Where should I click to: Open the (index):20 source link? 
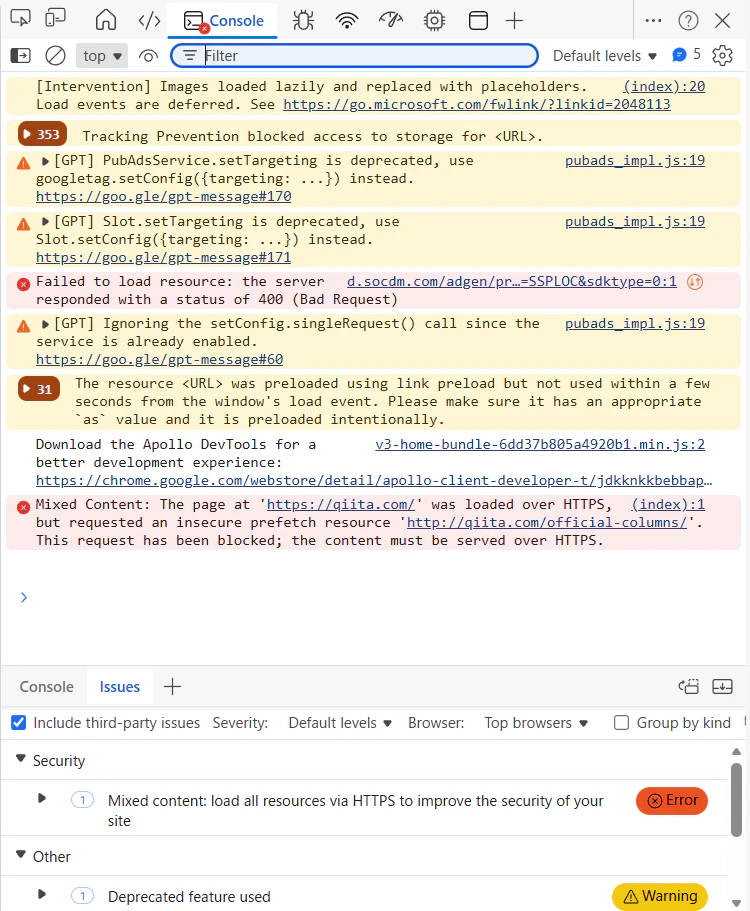pos(664,87)
